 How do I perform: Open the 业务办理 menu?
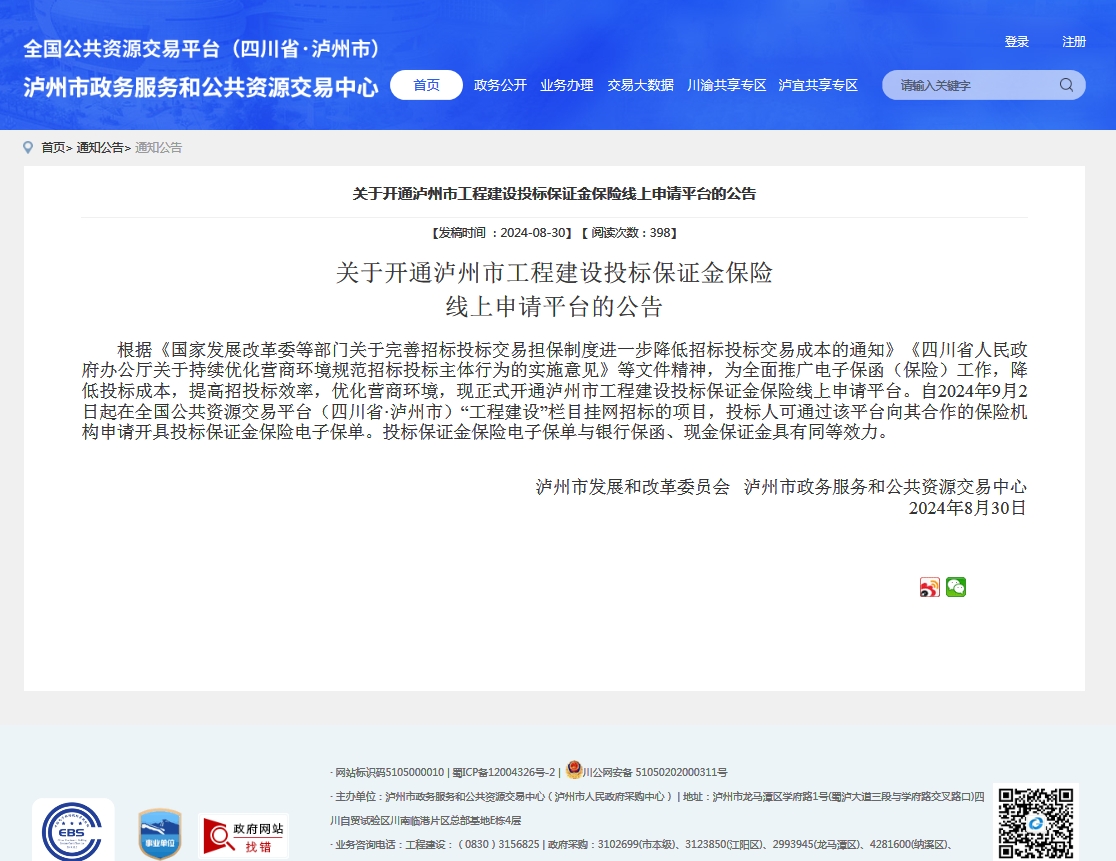coord(567,85)
